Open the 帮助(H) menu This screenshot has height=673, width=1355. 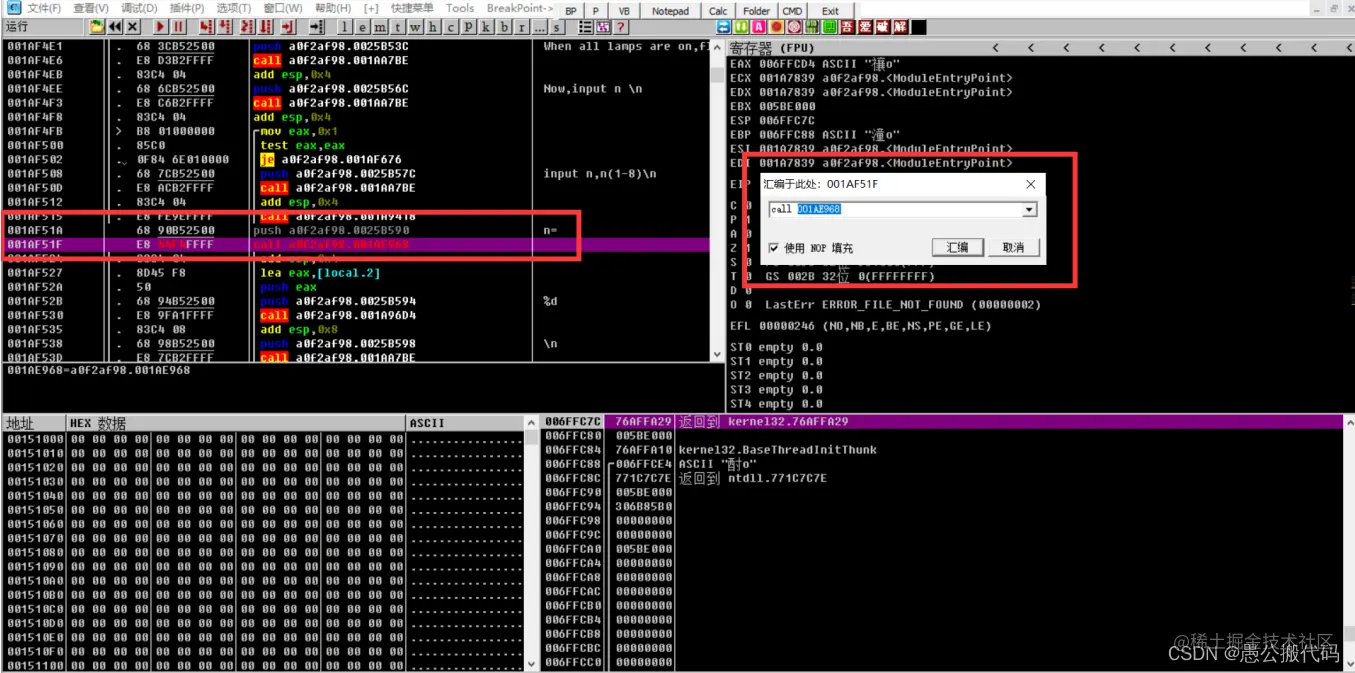pos(333,9)
